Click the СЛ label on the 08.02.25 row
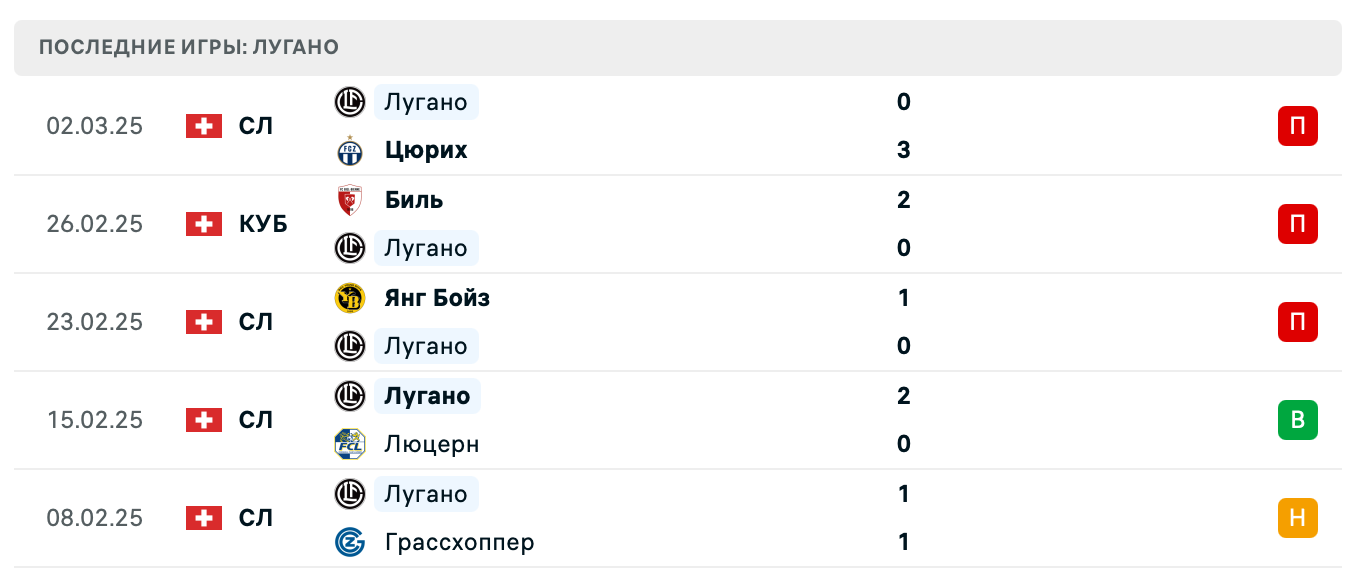 [257, 518]
